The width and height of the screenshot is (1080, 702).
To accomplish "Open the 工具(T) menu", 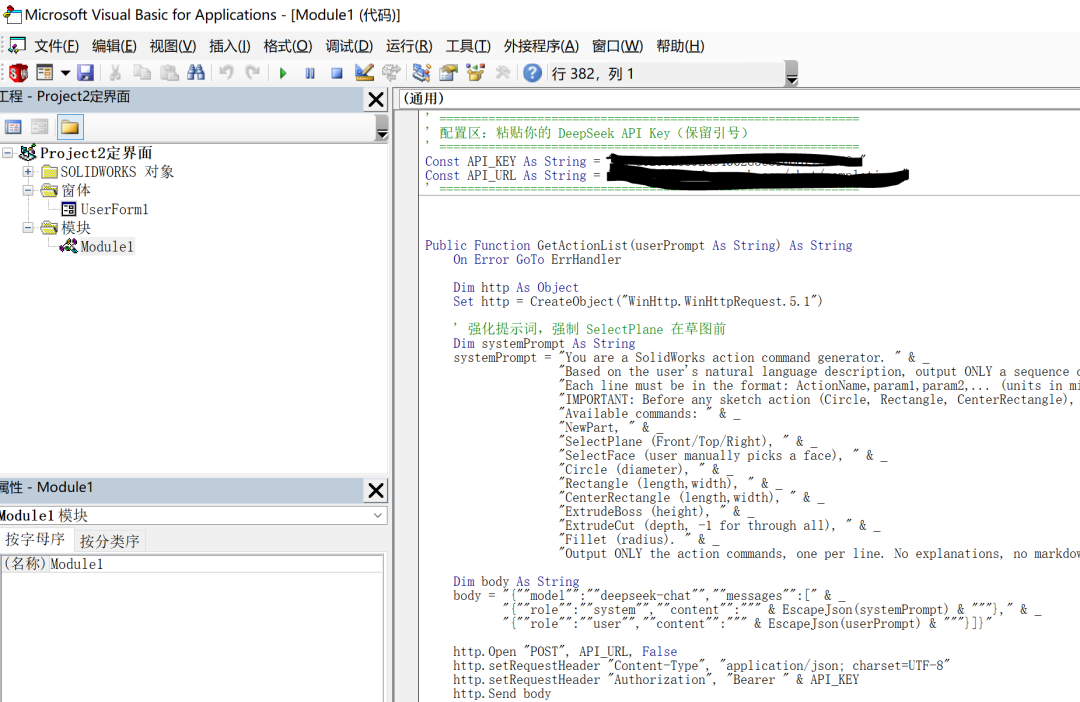I will point(468,46).
